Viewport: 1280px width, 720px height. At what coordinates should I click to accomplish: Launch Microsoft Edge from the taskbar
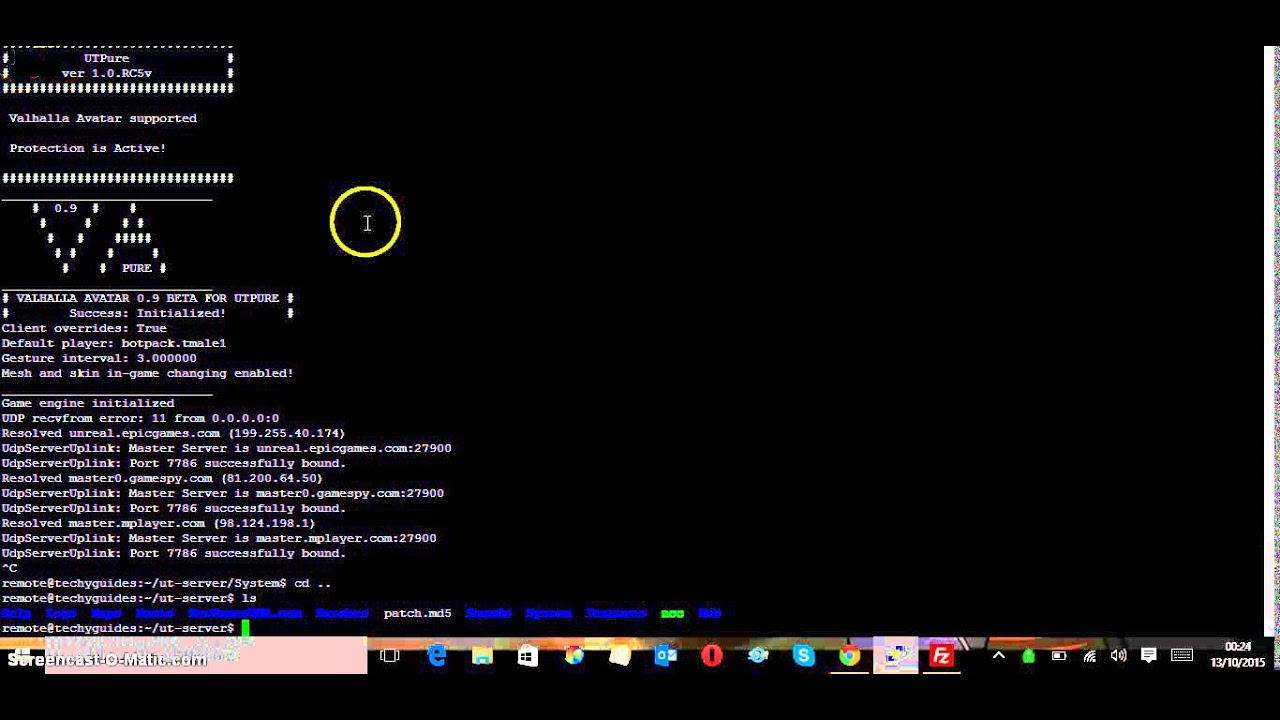pyautogui.click(x=437, y=656)
